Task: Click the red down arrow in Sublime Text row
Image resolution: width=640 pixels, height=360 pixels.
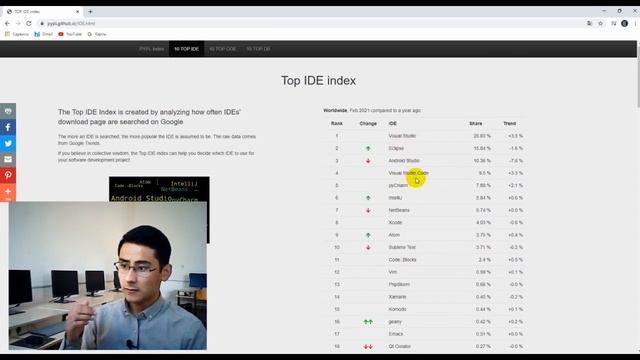Action: tap(368, 247)
